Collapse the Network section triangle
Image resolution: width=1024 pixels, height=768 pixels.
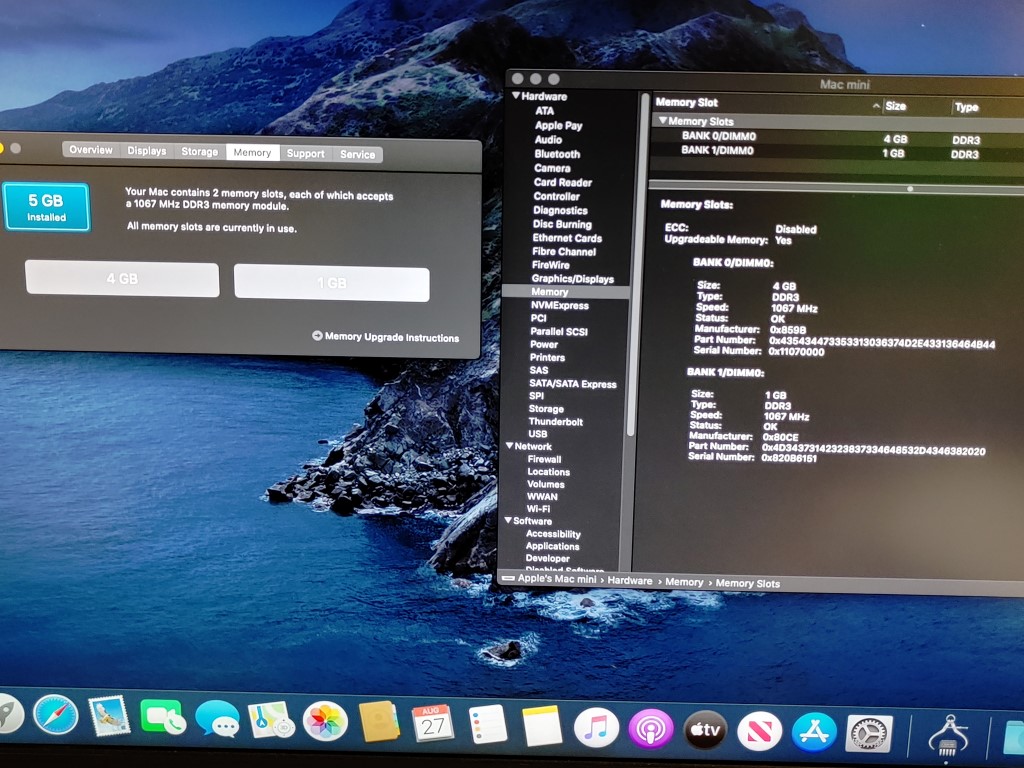pos(509,446)
